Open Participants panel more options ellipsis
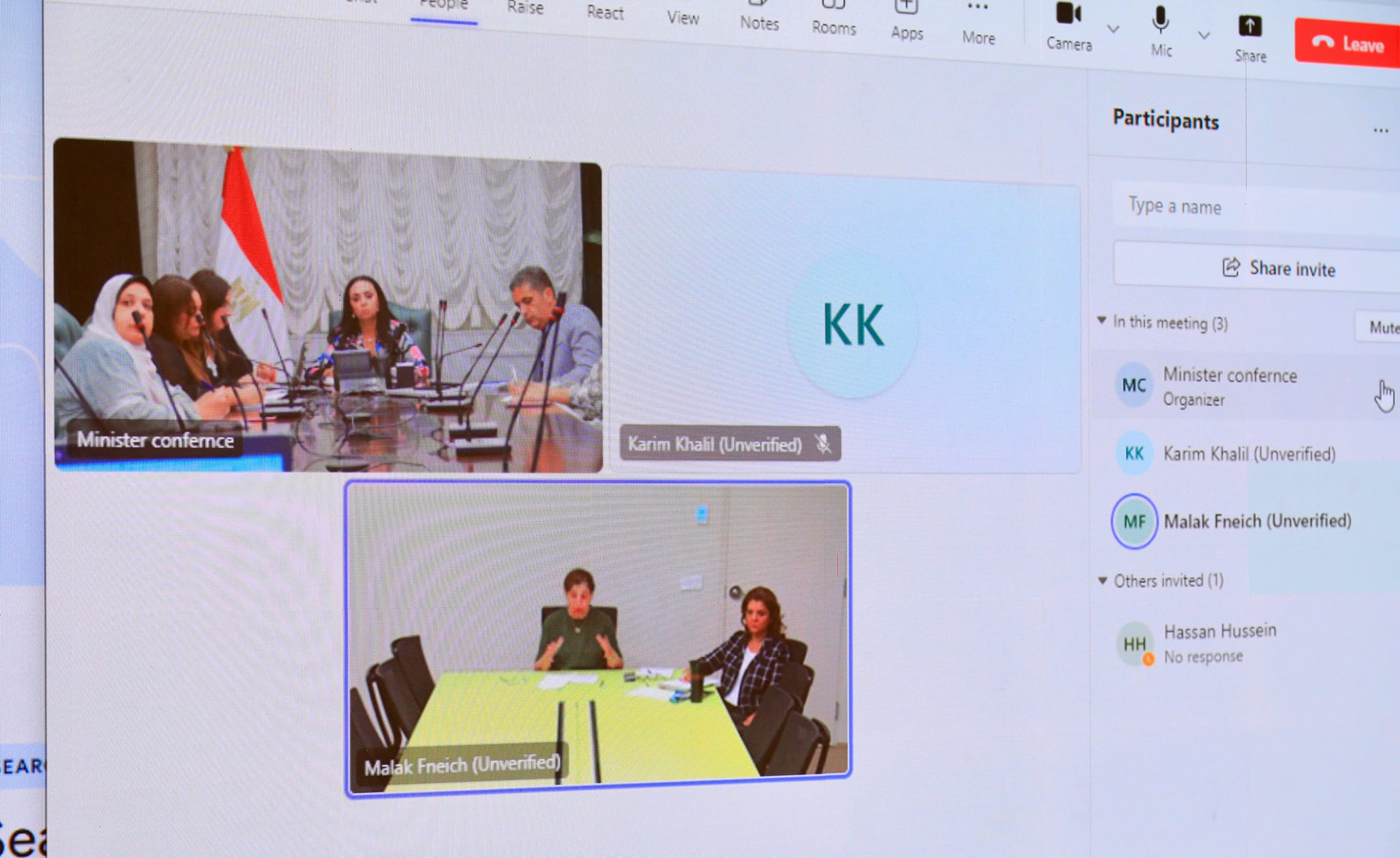This screenshot has height=858, width=1400. click(x=1380, y=130)
